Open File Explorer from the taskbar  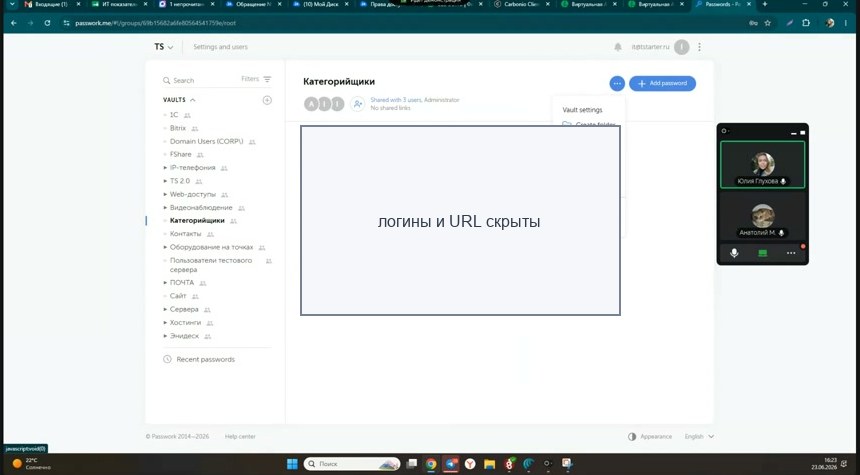[x=490, y=464]
